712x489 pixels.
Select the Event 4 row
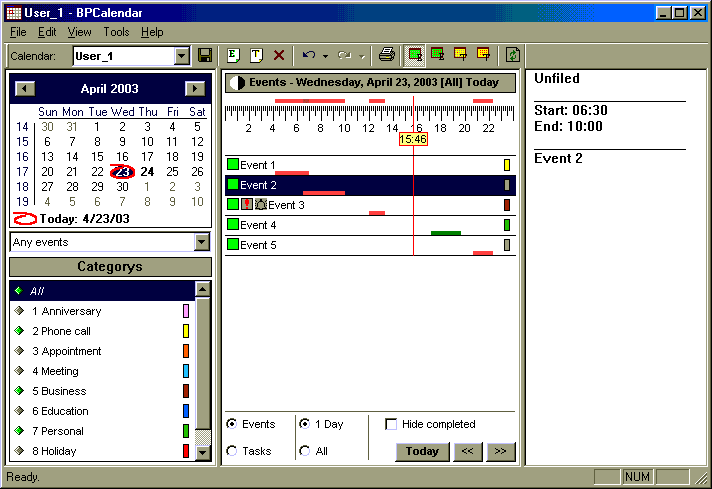[371, 225]
